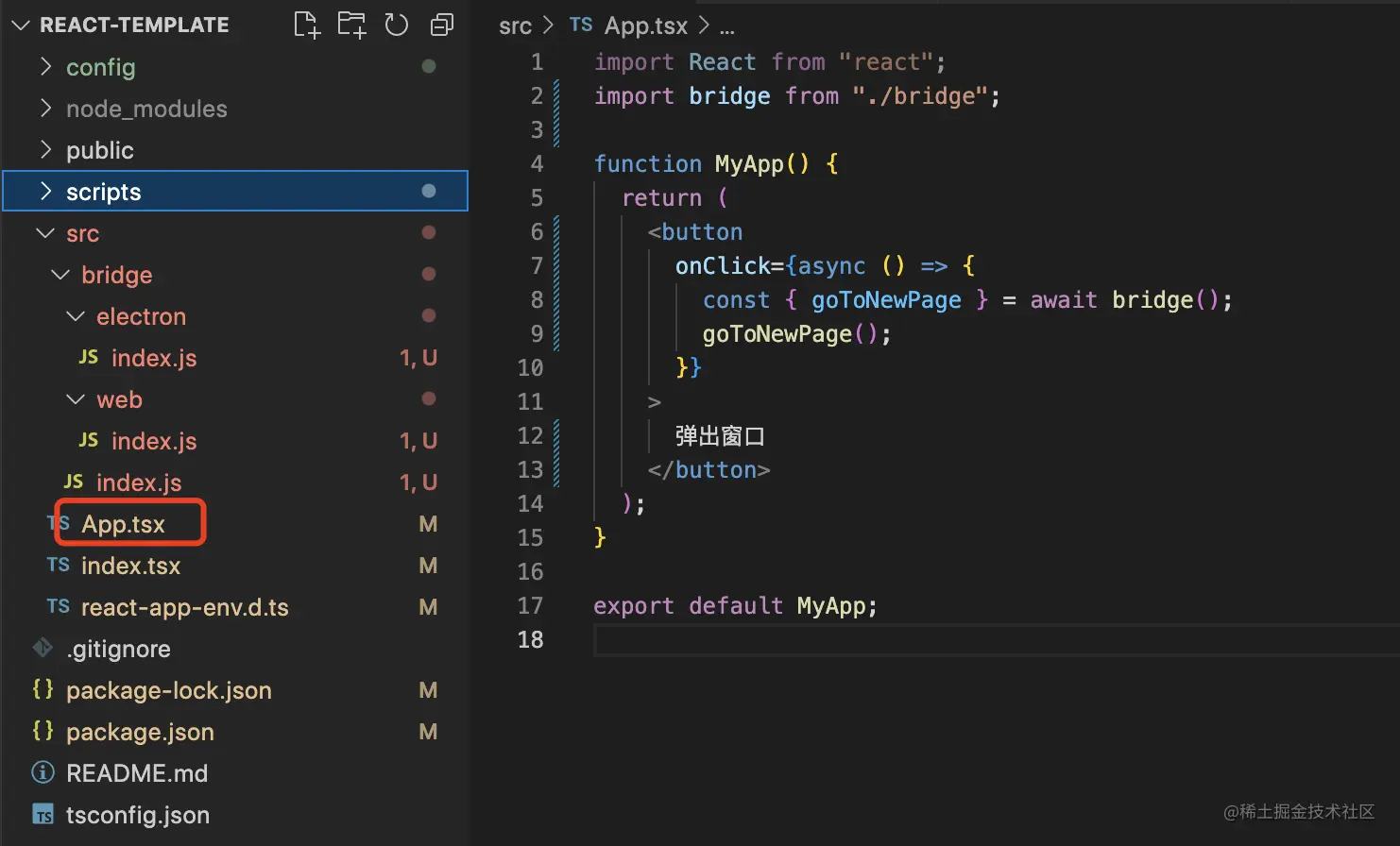Collapse the REACT-TEMPLATE root section
Image resolution: width=1400 pixels, height=846 pixels.
tap(21, 25)
